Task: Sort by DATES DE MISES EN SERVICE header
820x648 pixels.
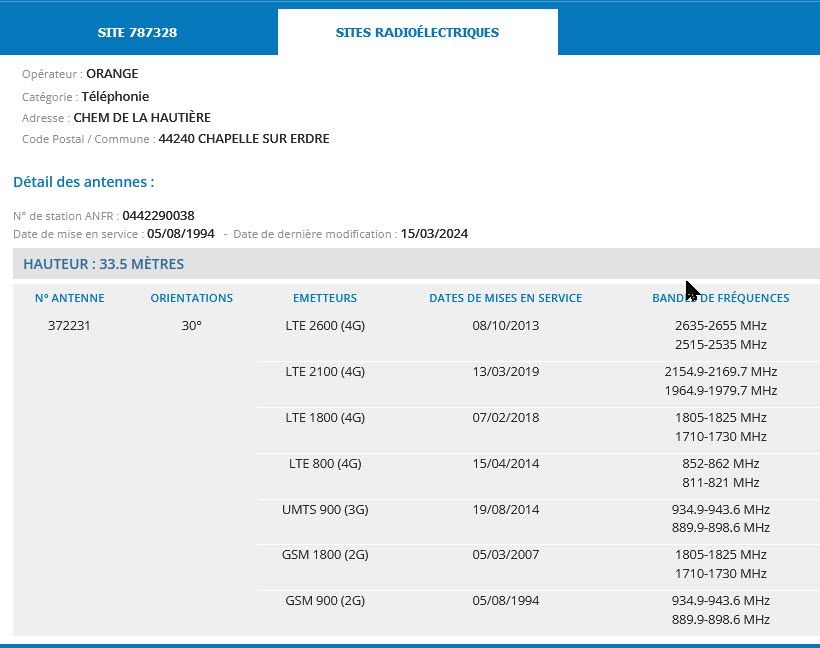Action: pyautogui.click(x=505, y=297)
